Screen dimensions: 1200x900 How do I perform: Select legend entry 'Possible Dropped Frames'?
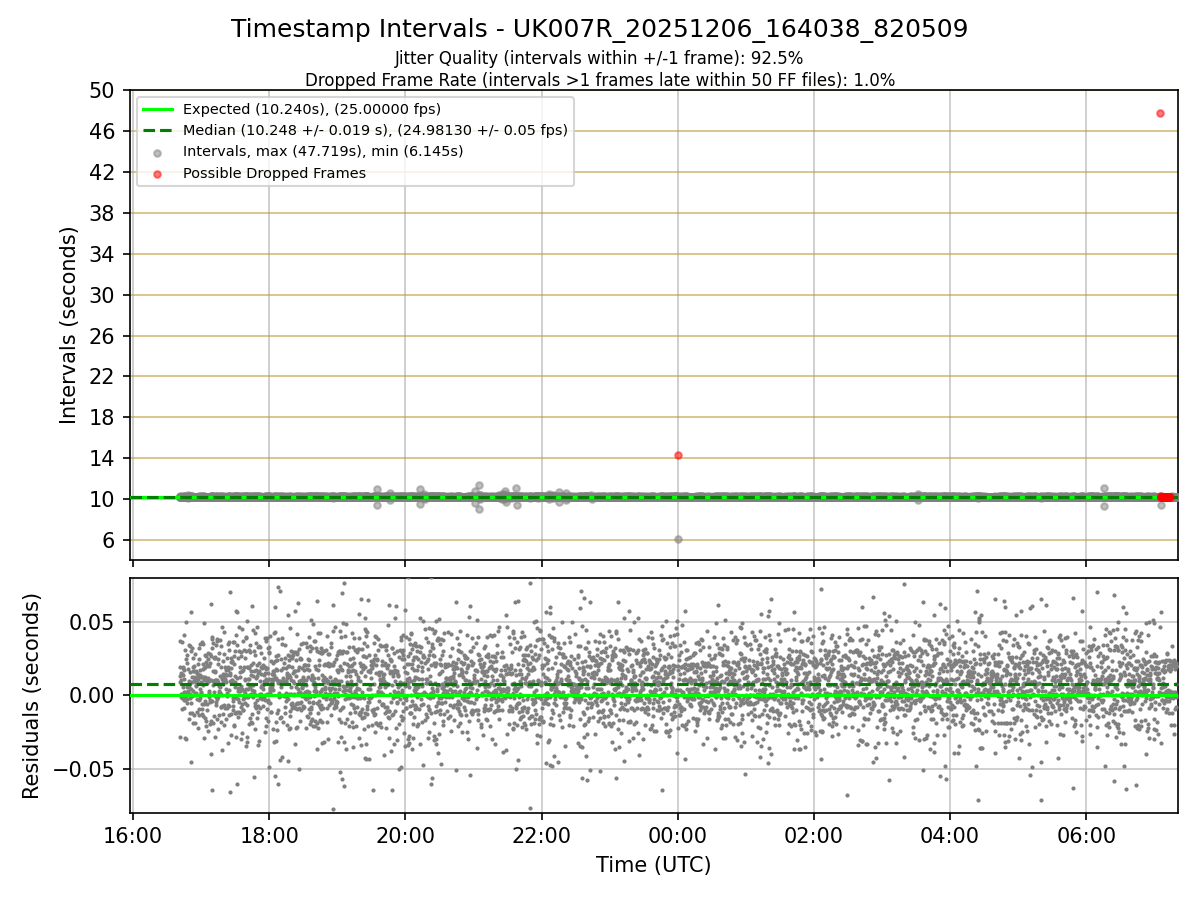tap(274, 173)
